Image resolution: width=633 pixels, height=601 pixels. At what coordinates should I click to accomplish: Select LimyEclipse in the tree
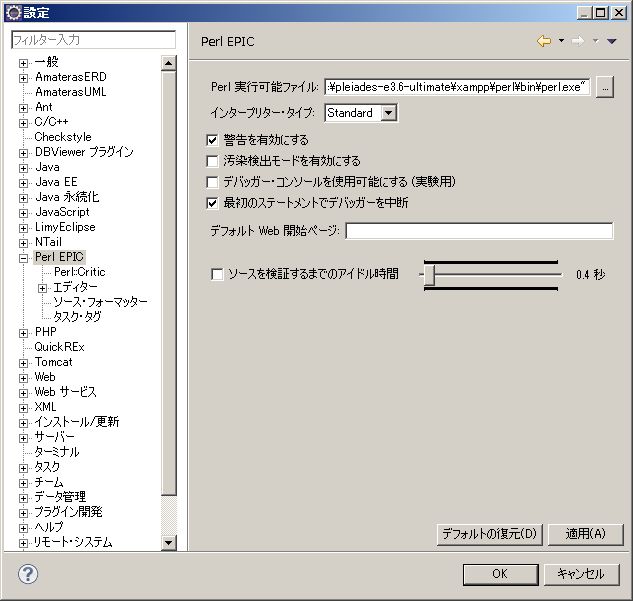pos(65,227)
